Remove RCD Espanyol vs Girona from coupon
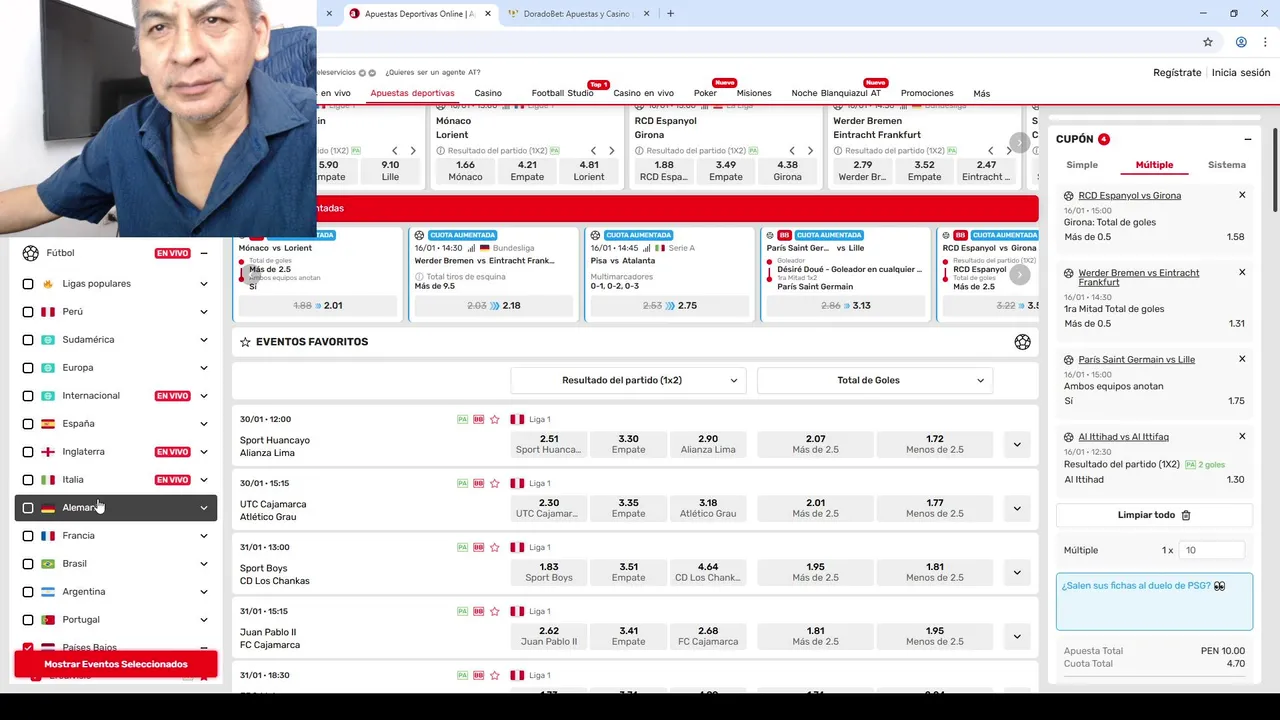 coord(1242,195)
